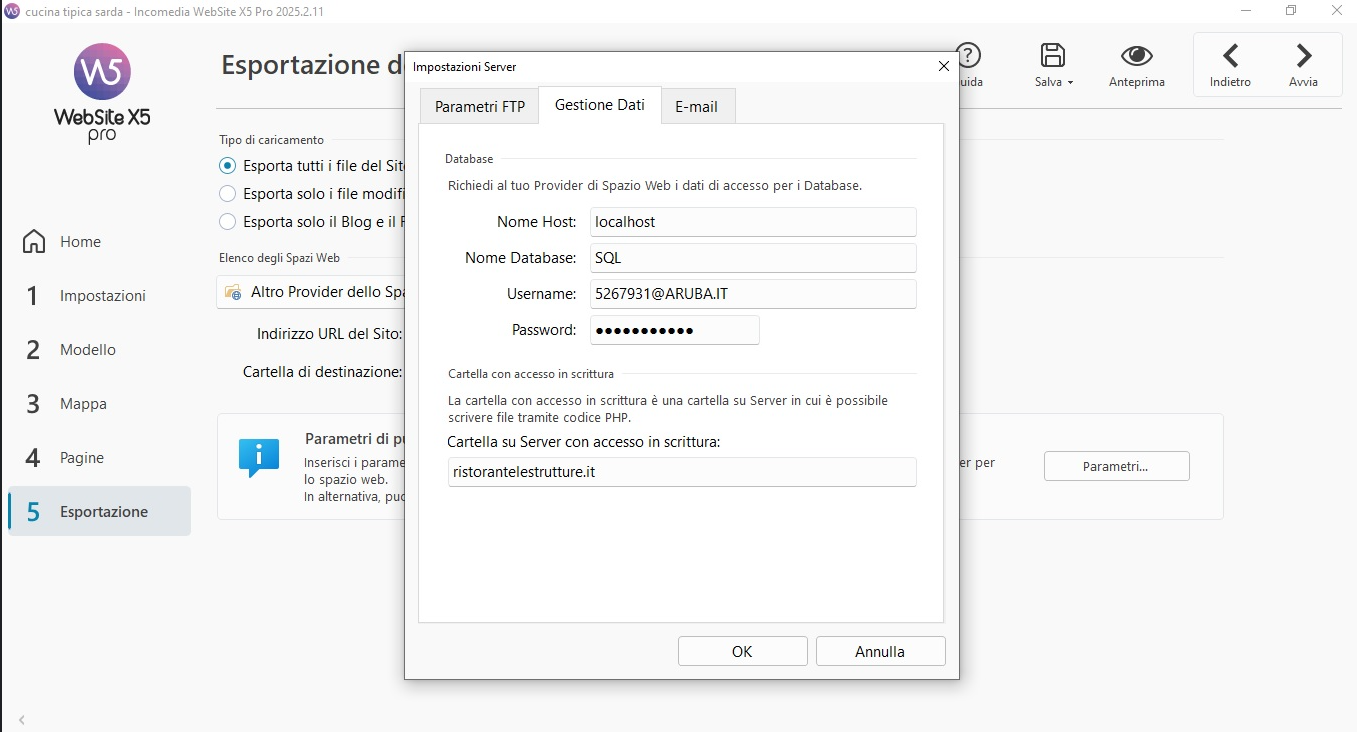Click the blue info bubble icon
The image size is (1357, 732).
pos(259,457)
